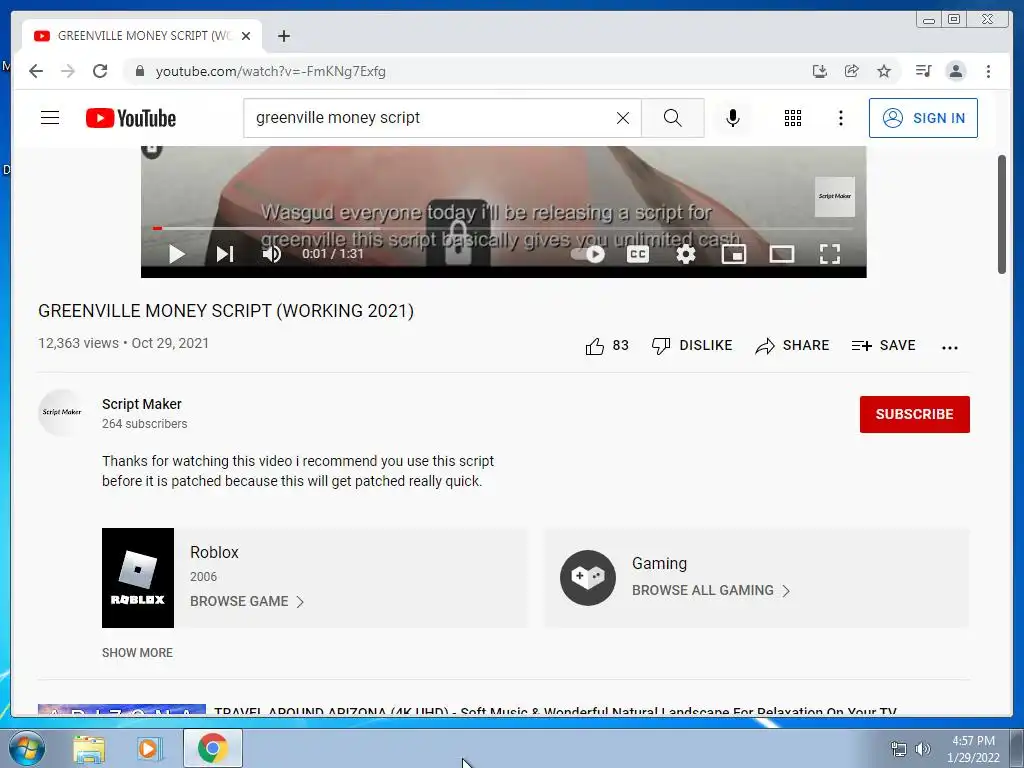
Task: Open the Windows Start menu
Action: (x=27, y=748)
